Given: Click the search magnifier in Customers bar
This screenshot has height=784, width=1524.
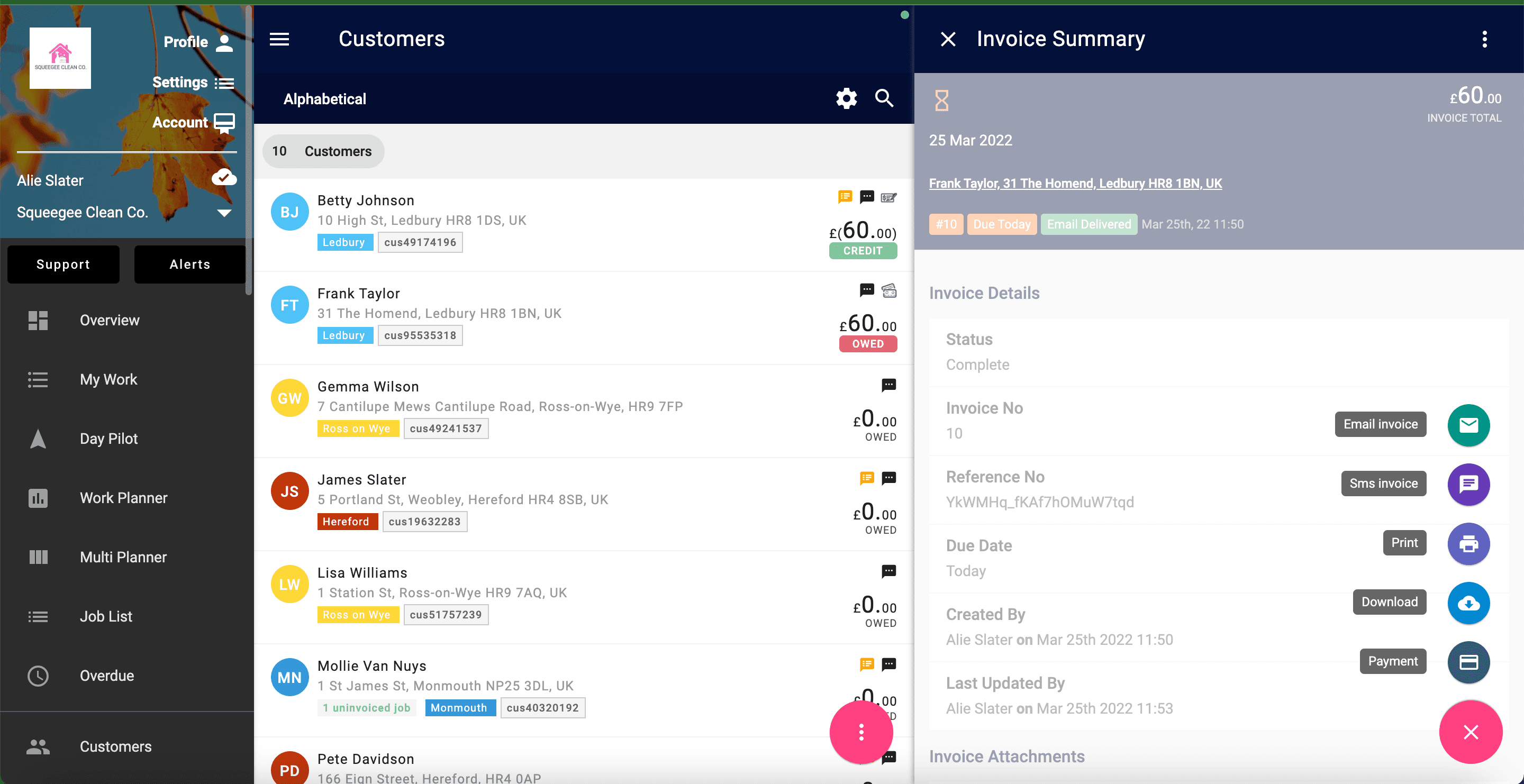Looking at the screenshot, I should 884,98.
